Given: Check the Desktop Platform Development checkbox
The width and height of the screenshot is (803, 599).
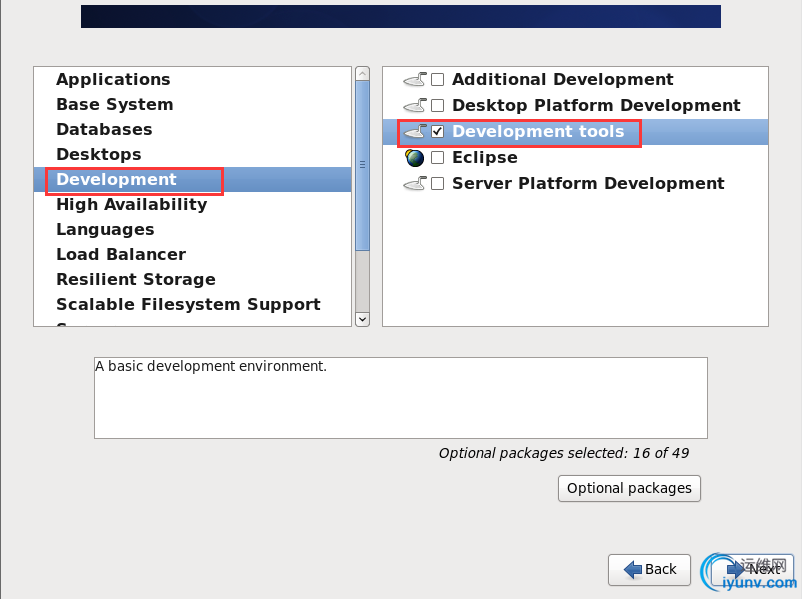Looking at the screenshot, I should [437, 105].
